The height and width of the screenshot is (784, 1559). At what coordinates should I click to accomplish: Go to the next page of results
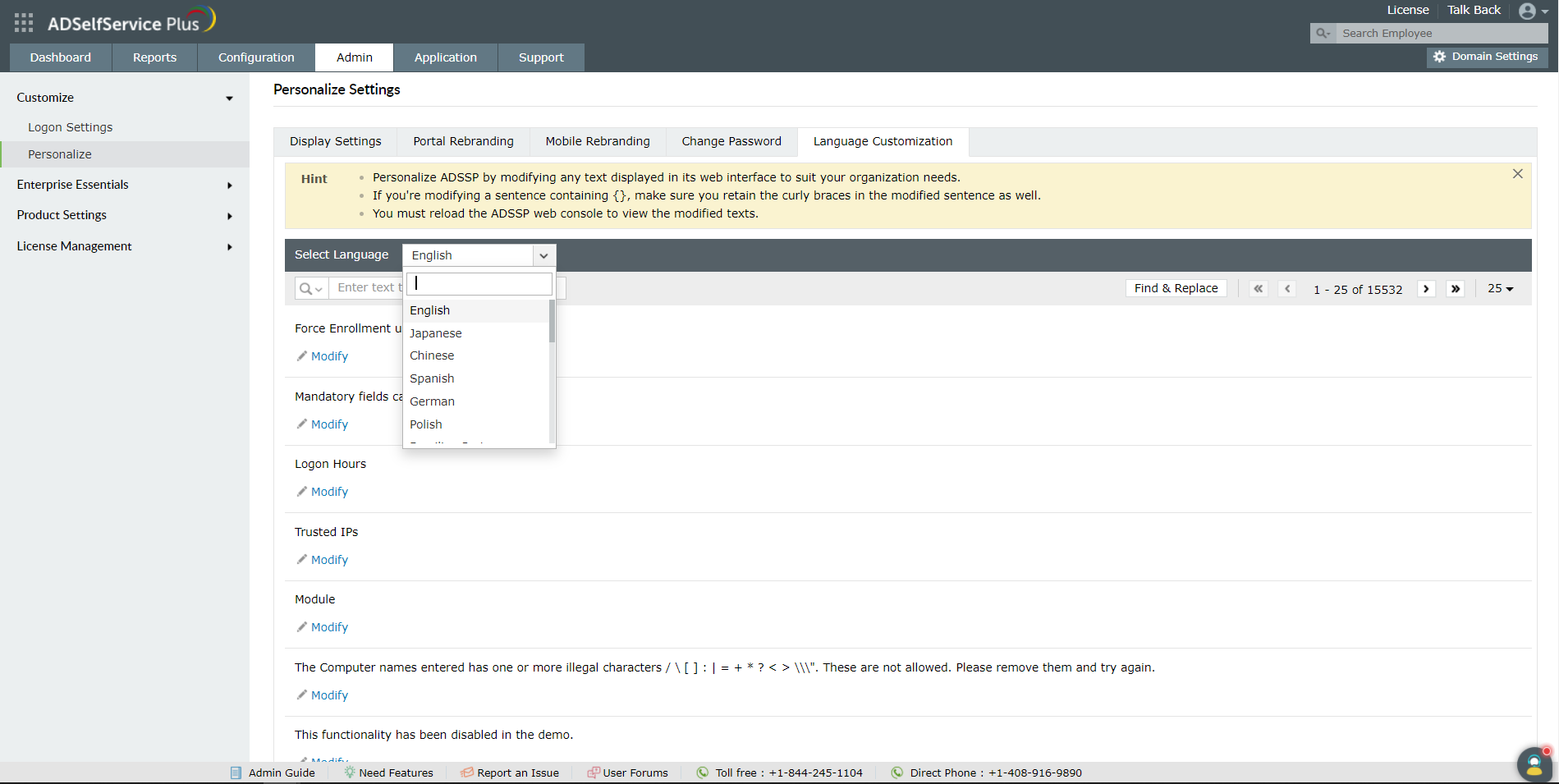[1426, 289]
